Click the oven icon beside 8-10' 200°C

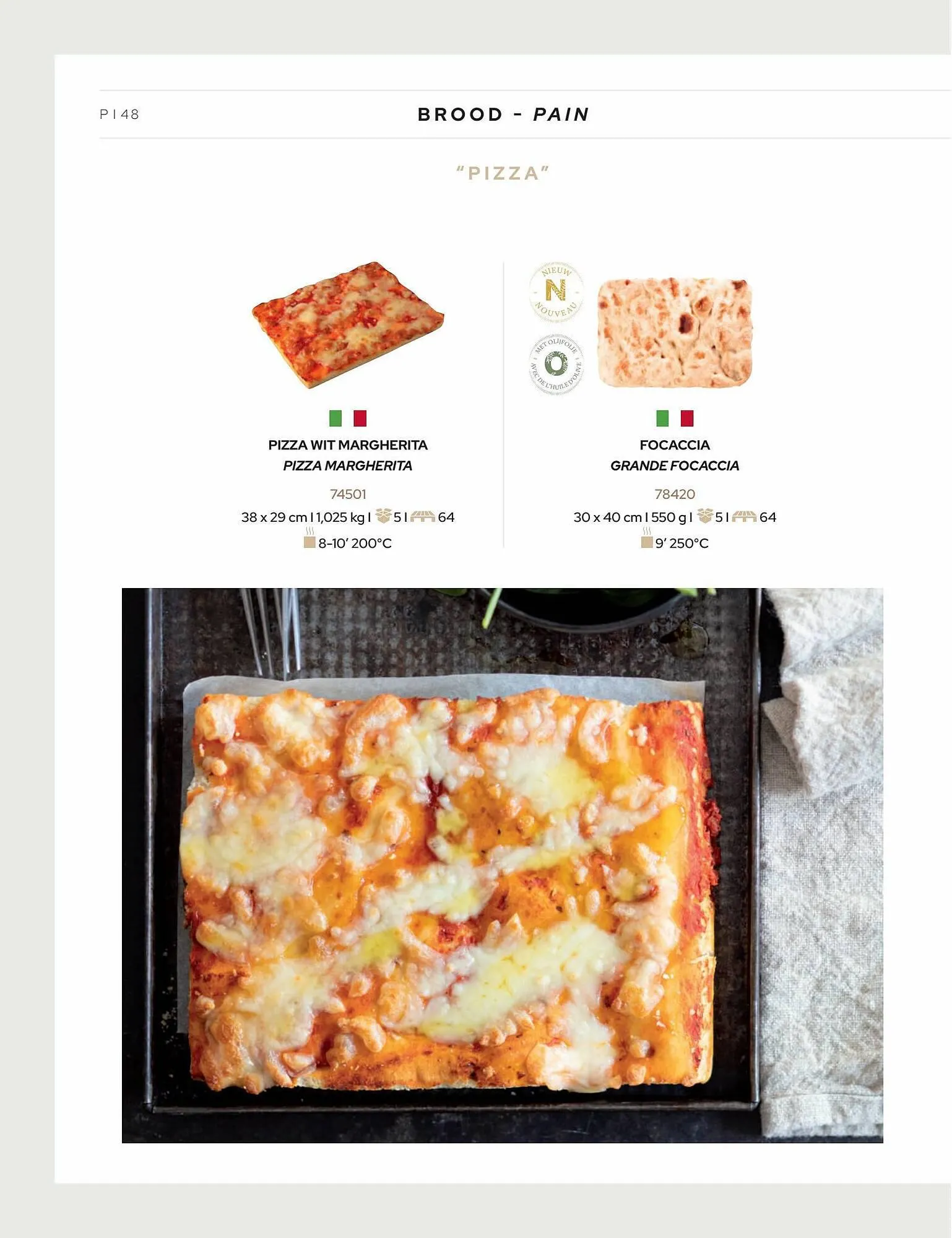309,539
